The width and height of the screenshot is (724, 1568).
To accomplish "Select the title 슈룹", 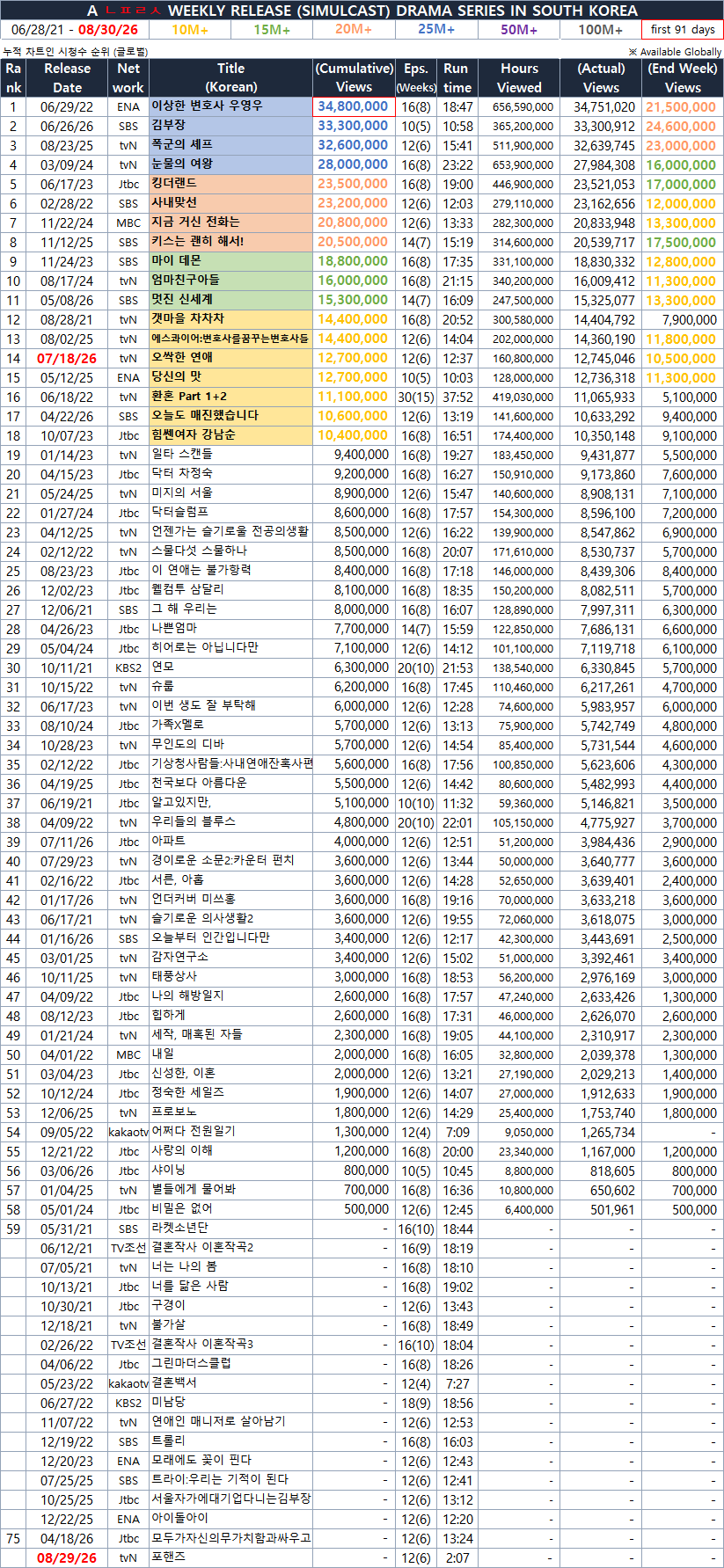I will pos(163,686).
